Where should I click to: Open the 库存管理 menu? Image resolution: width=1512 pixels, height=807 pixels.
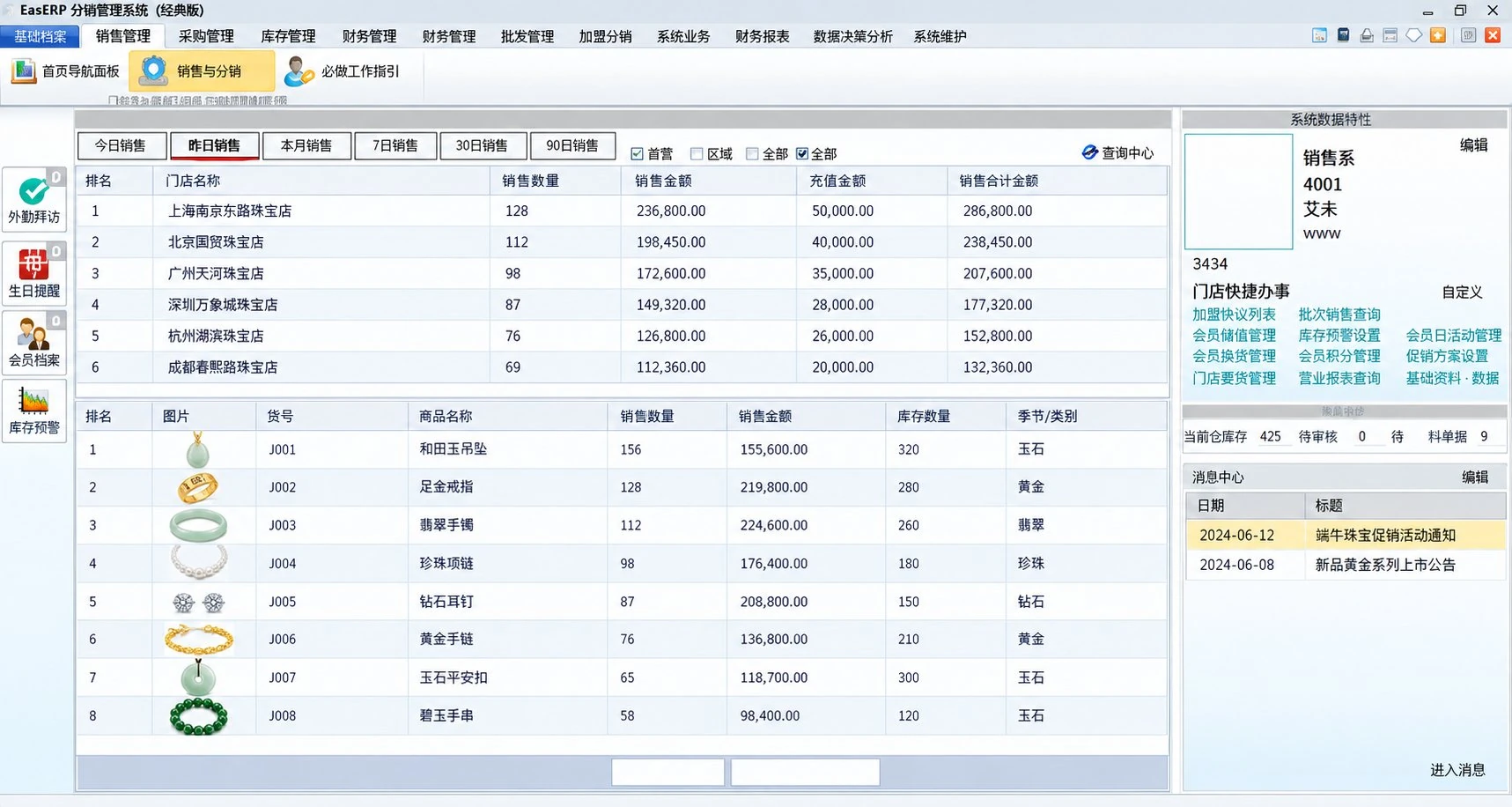point(288,36)
